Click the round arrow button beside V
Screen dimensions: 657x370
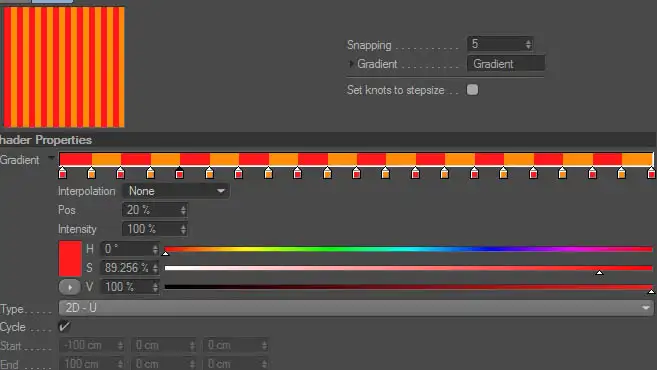pyautogui.click(x=70, y=287)
